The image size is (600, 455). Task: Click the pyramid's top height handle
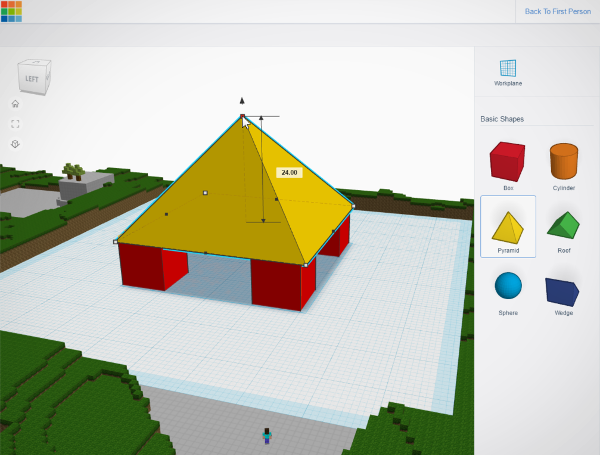click(242, 117)
